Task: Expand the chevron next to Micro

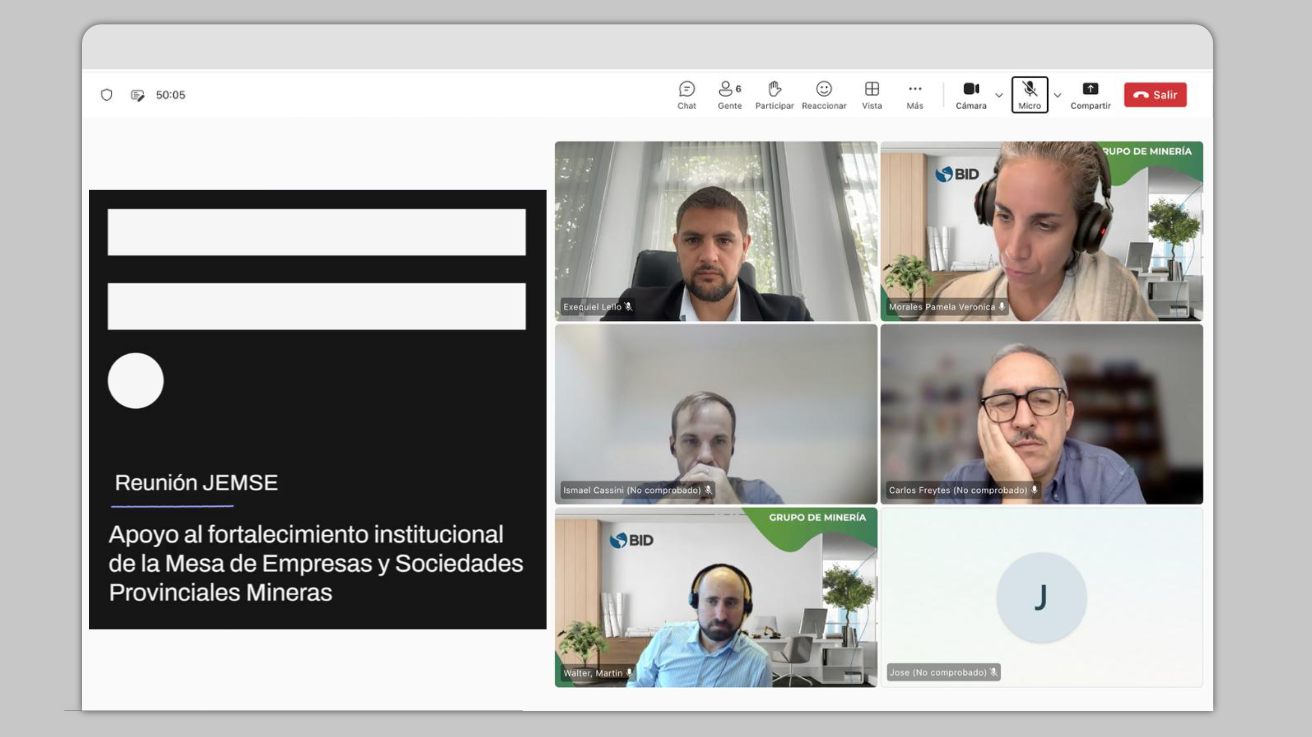Action: click(1058, 96)
